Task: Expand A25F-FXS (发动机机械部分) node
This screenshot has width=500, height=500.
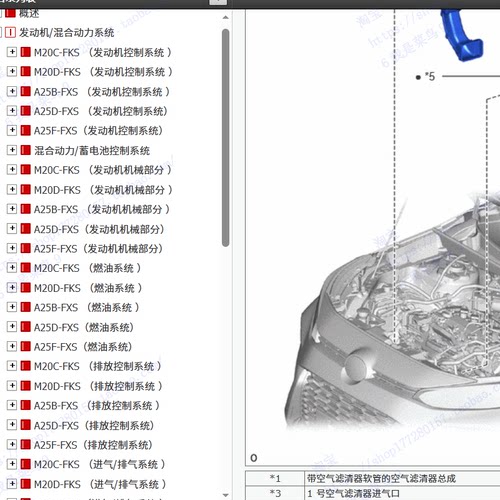Action: pyautogui.click(x=12, y=248)
